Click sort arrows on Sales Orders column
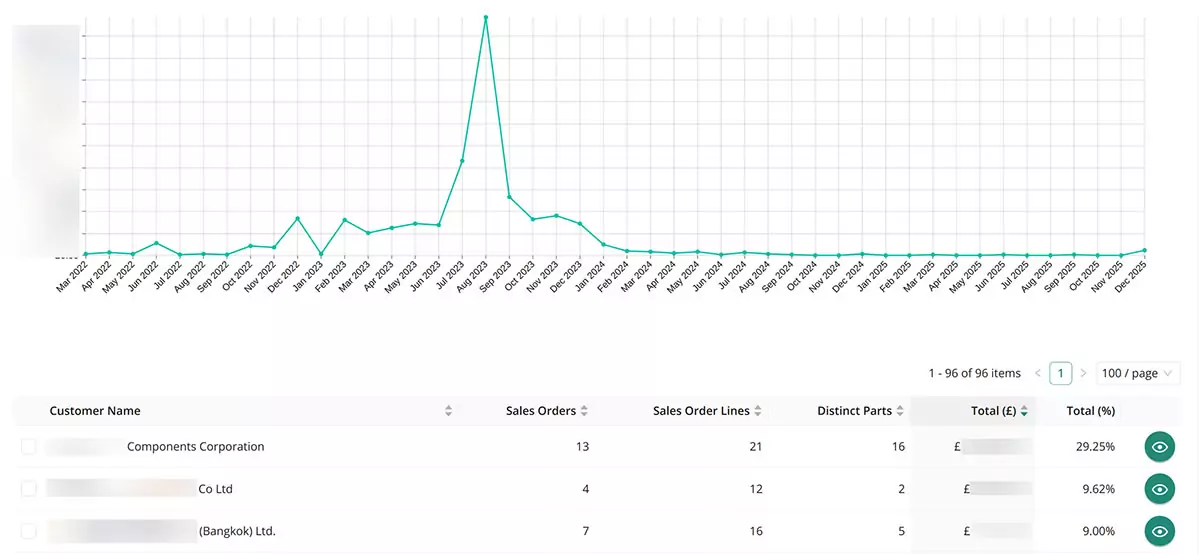 pos(584,411)
